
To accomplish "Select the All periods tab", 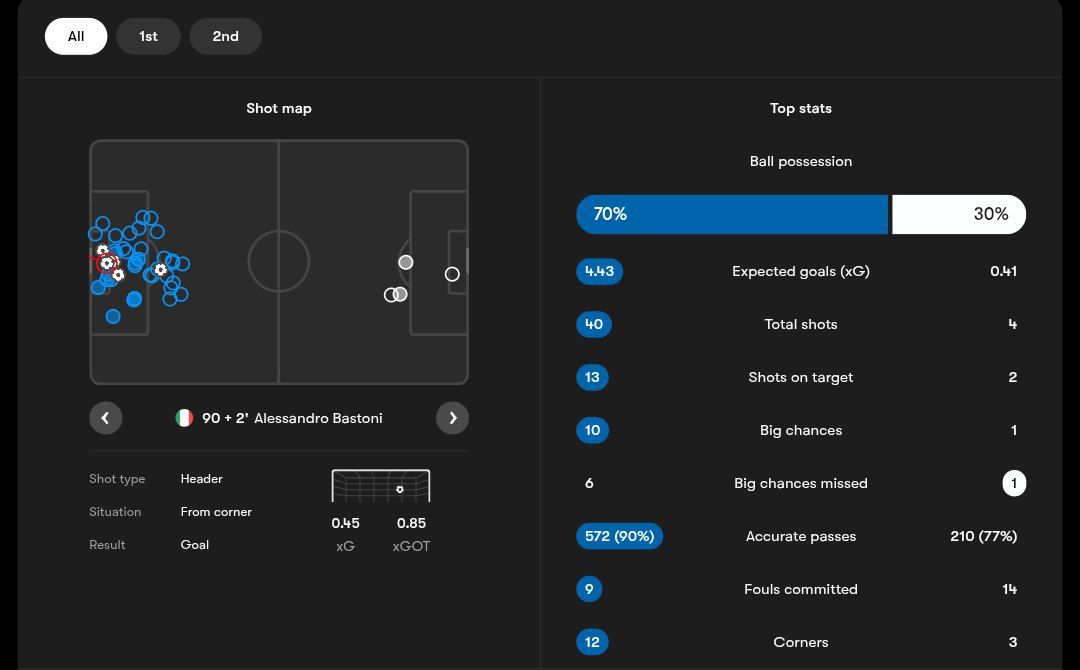I will (76, 37).
